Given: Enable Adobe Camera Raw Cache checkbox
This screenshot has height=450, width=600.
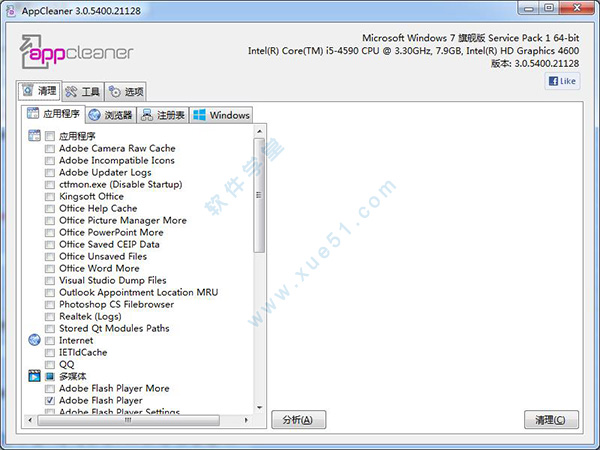Looking at the screenshot, I should (x=50, y=148).
